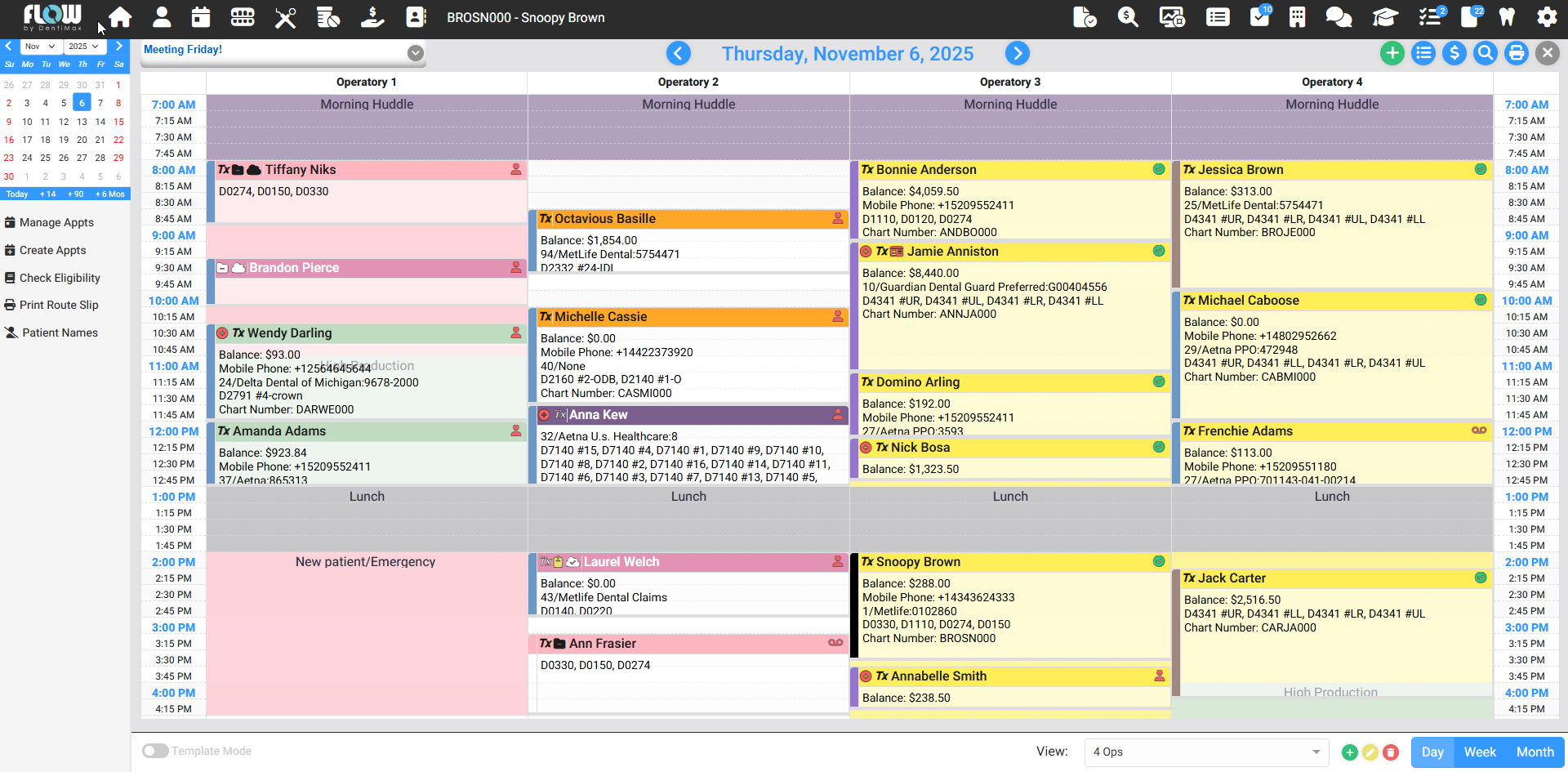Open the 4 Ops view dropdown
The image size is (1568, 772).
coord(1205,752)
